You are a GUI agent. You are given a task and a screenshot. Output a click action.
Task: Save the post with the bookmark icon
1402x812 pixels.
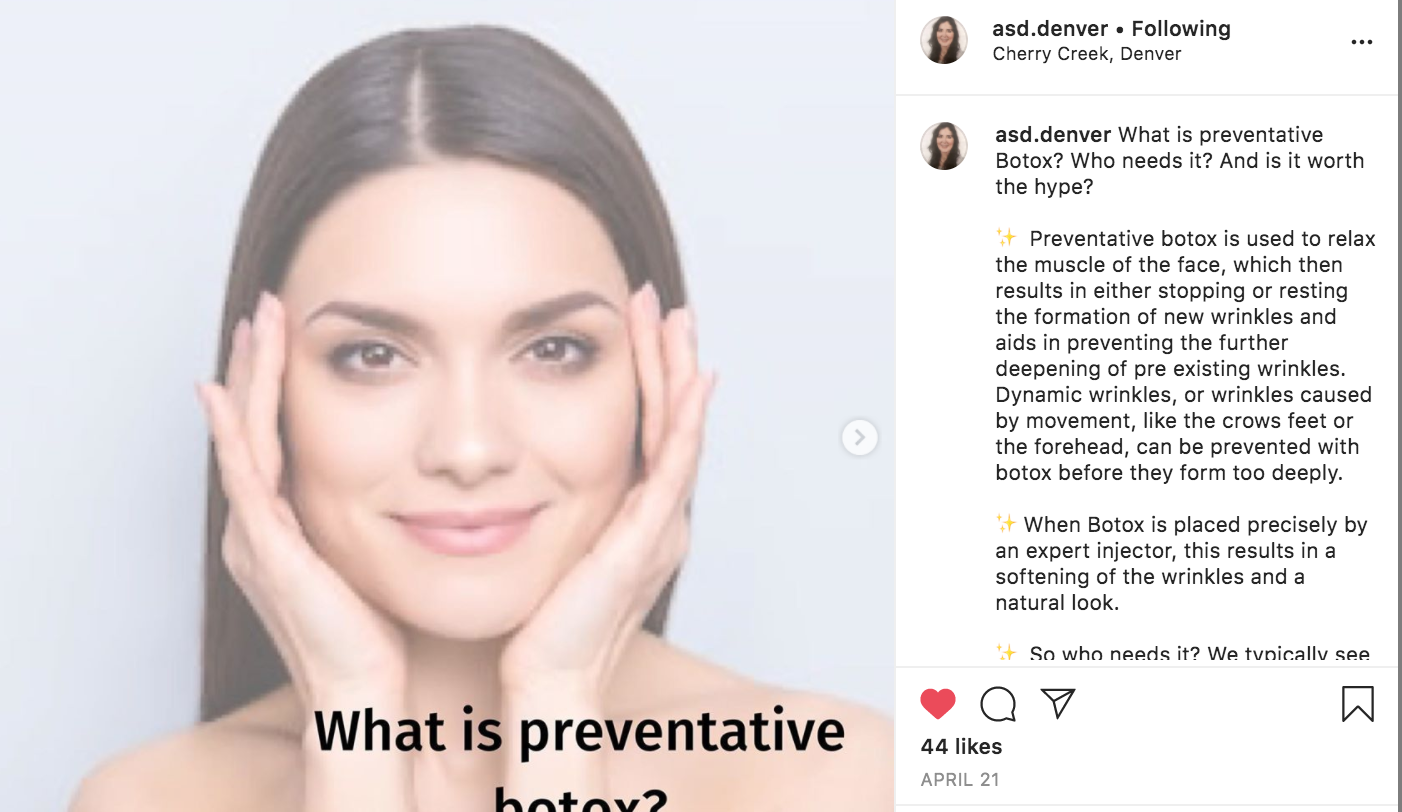tap(1357, 704)
